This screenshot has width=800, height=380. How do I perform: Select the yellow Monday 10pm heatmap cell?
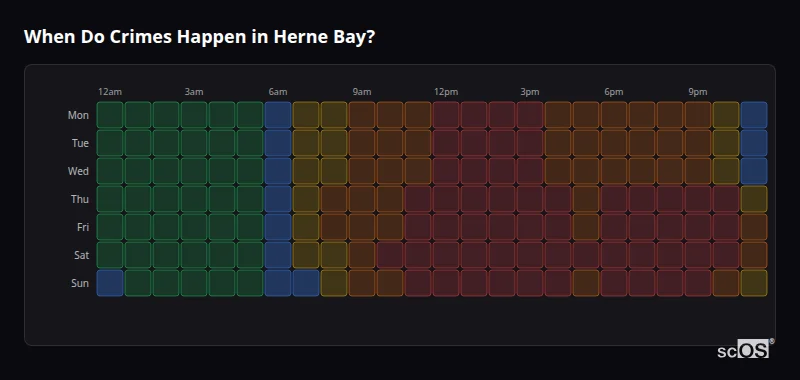pyautogui.click(x=726, y=115)
